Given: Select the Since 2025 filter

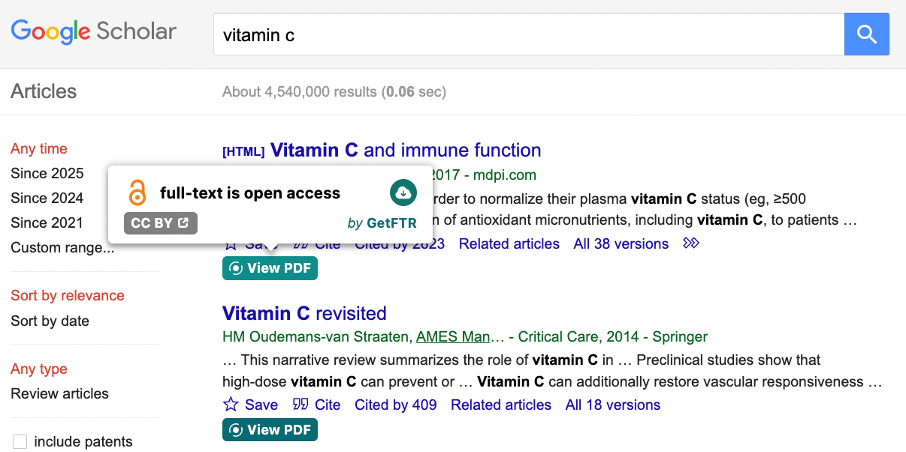Looking at the screenshot, I should point(47,173).
